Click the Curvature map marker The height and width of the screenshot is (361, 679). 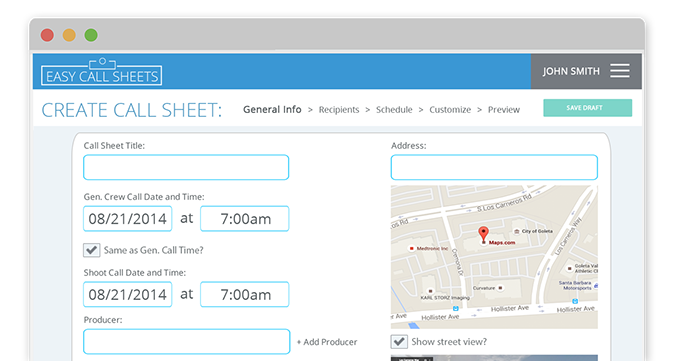coord(501,288)
